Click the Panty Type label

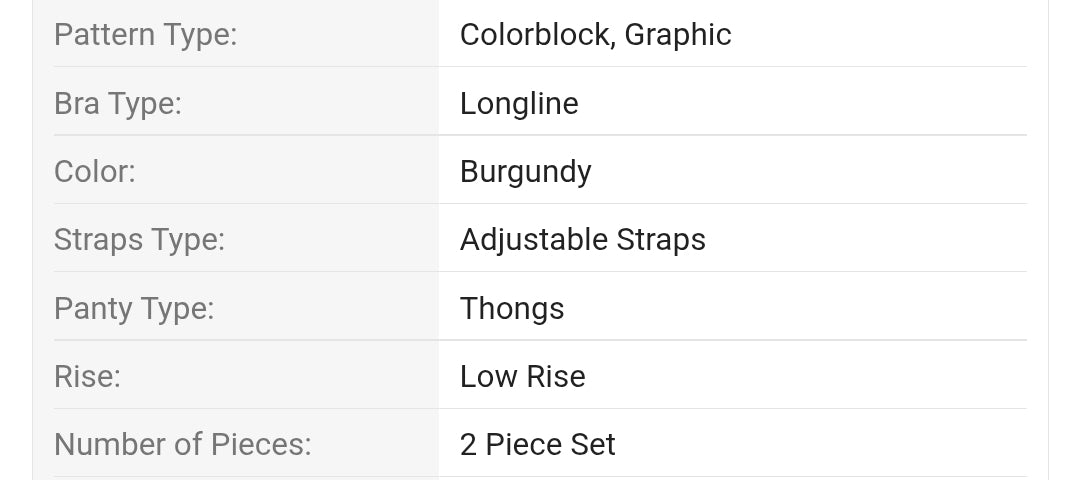click(x=134, y=308)
